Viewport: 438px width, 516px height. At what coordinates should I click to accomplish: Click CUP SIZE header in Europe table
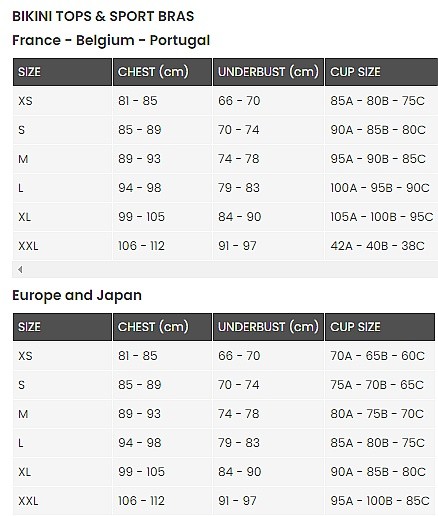380,327
